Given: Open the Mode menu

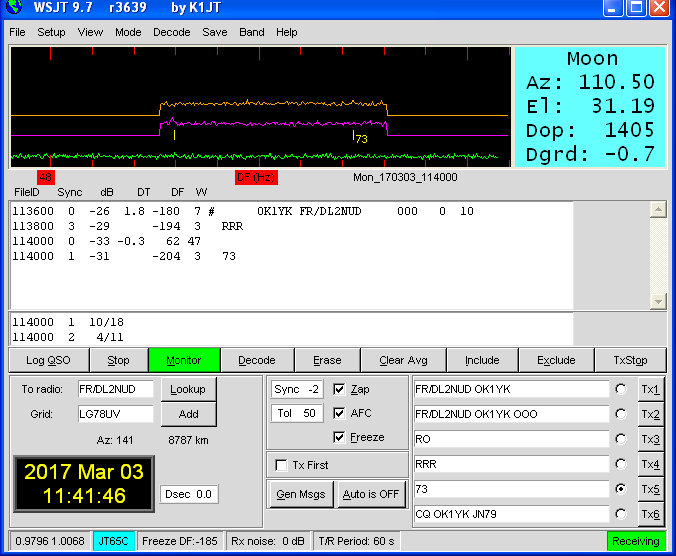Looking at the screenshot, I should tap(128, 32).
